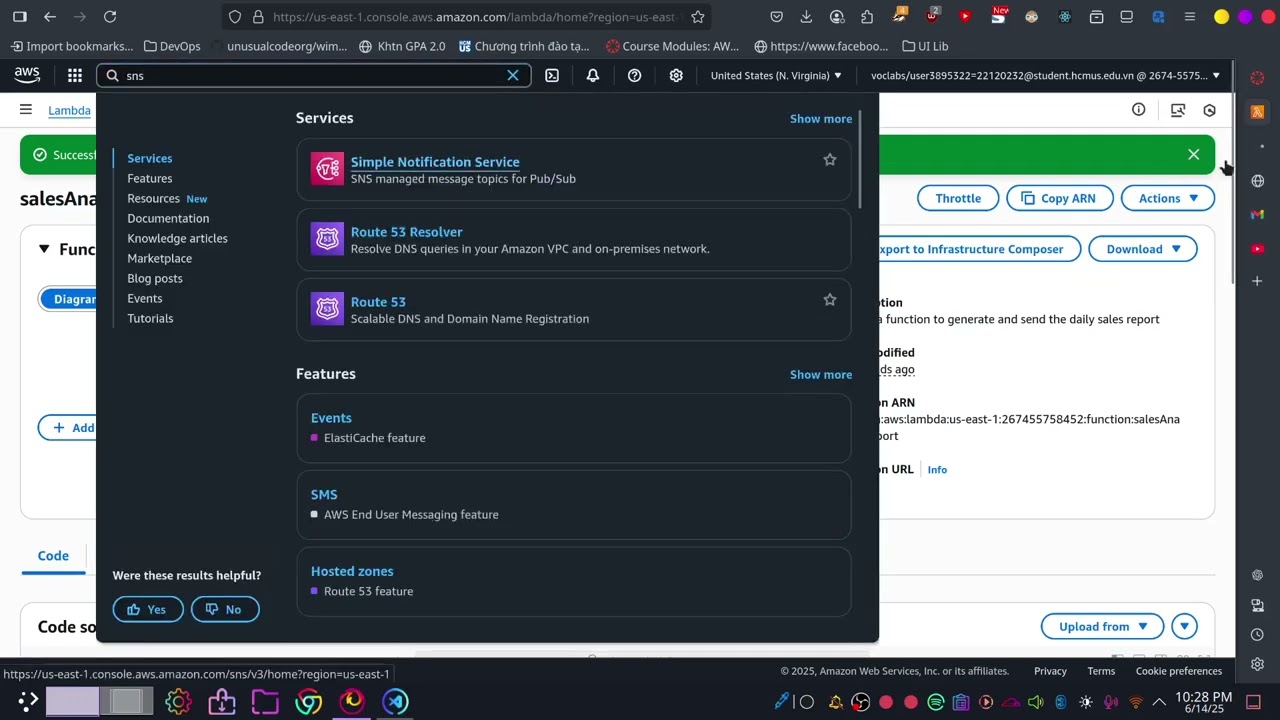Click the Simple Notification Service icon
This screenshot has height=720, width=1280.
point(327,169)
